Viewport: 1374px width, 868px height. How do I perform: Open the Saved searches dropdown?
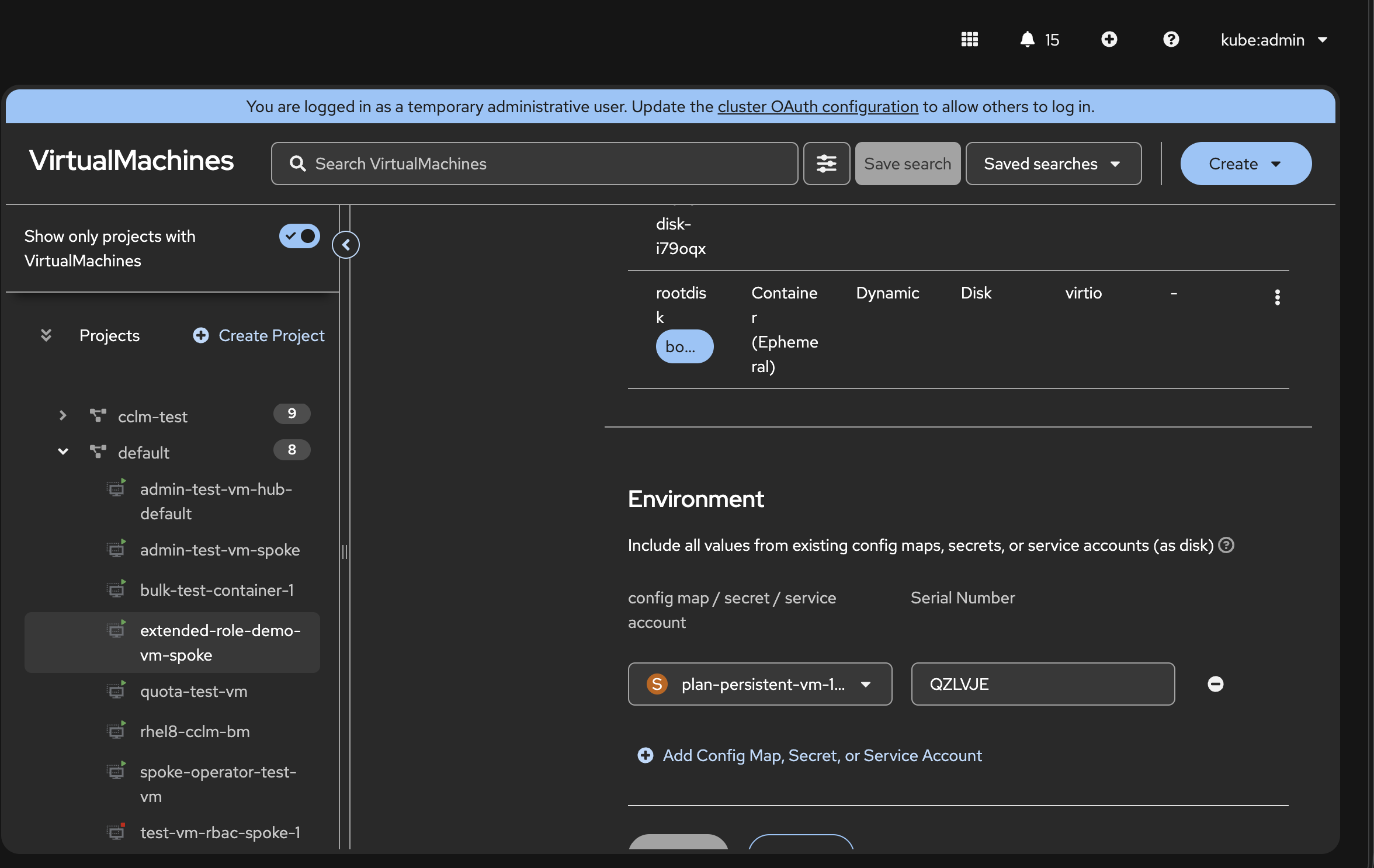point(1053,164)
